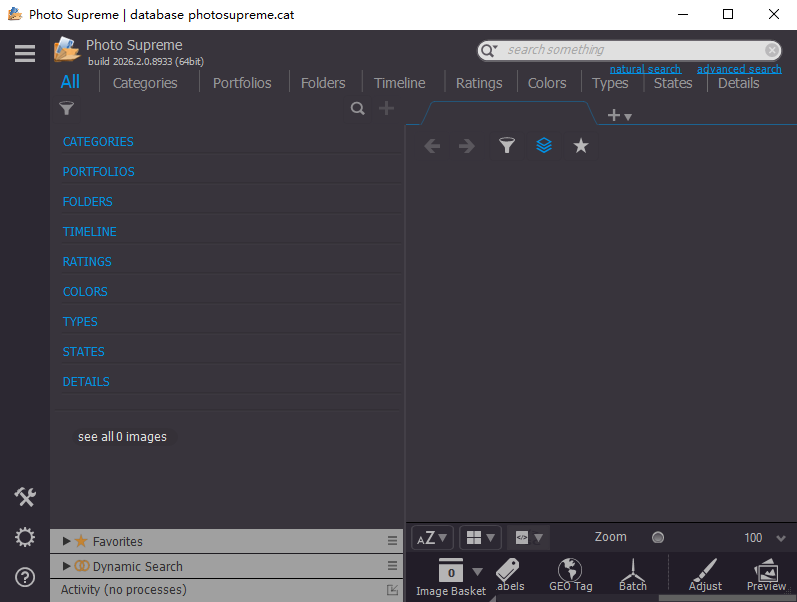Switch to the Colors tab
The width and height of the screenshot is (797, 602).
point(547,83)
